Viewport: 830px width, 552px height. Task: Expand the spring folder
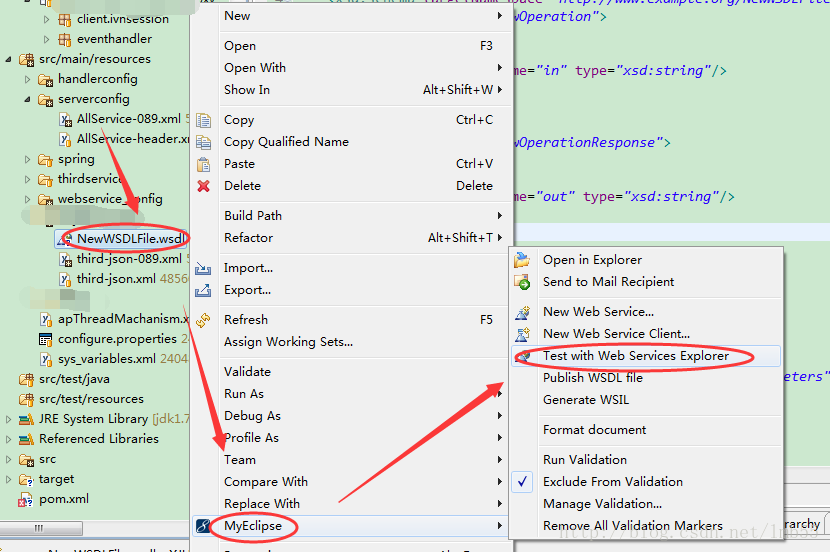(28, 159)
